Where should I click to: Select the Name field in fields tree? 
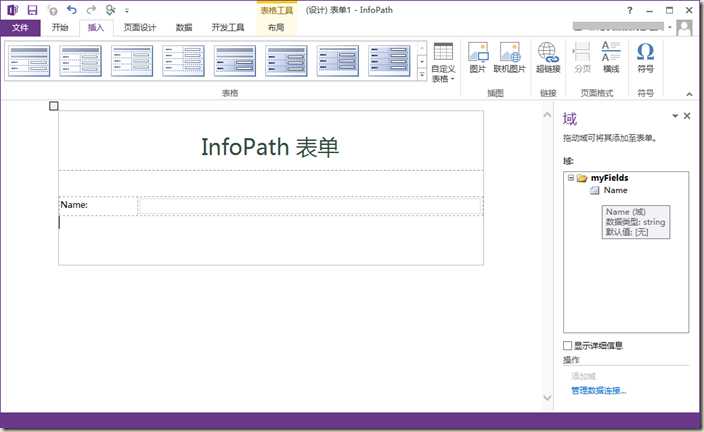(608, 190)
